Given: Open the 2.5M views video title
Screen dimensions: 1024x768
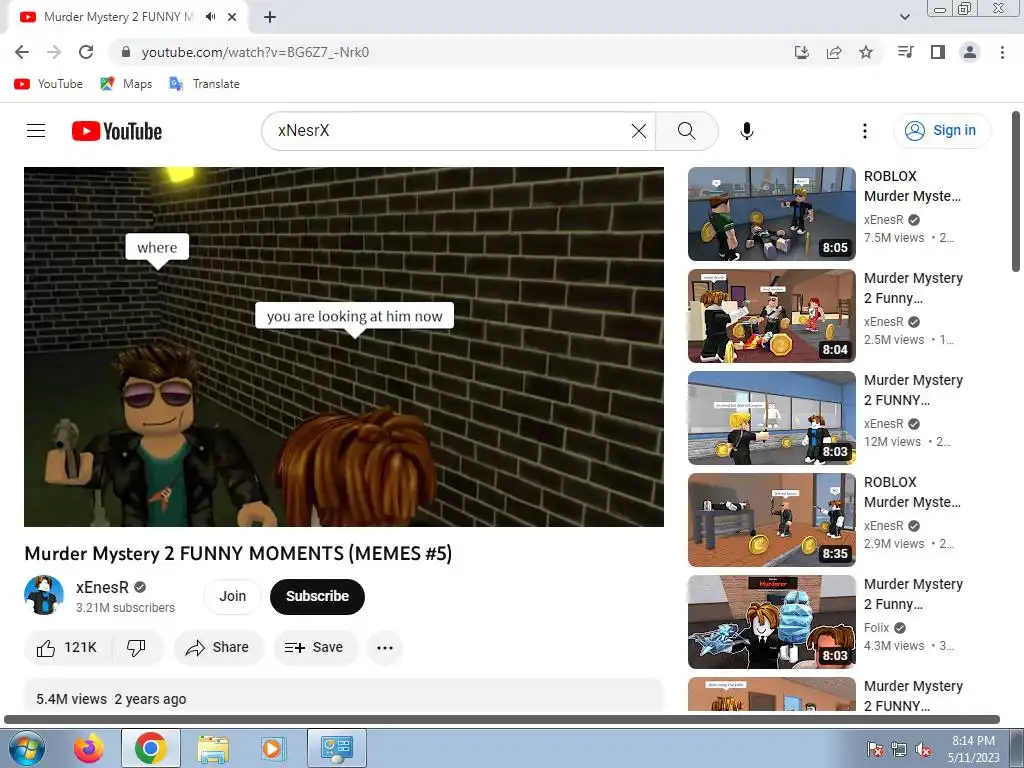Looking at the screenshot, I should (x=913, y=288).
